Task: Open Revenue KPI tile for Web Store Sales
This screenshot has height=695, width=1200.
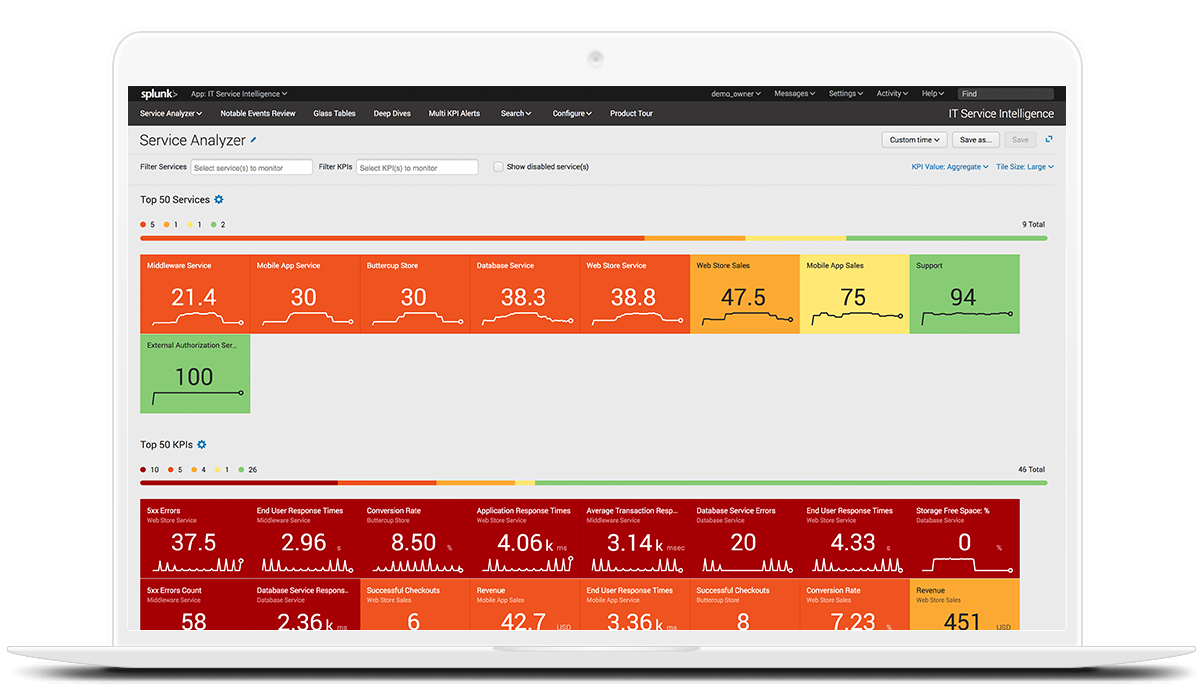Action: pyautogui.click(x=965, y=605)
